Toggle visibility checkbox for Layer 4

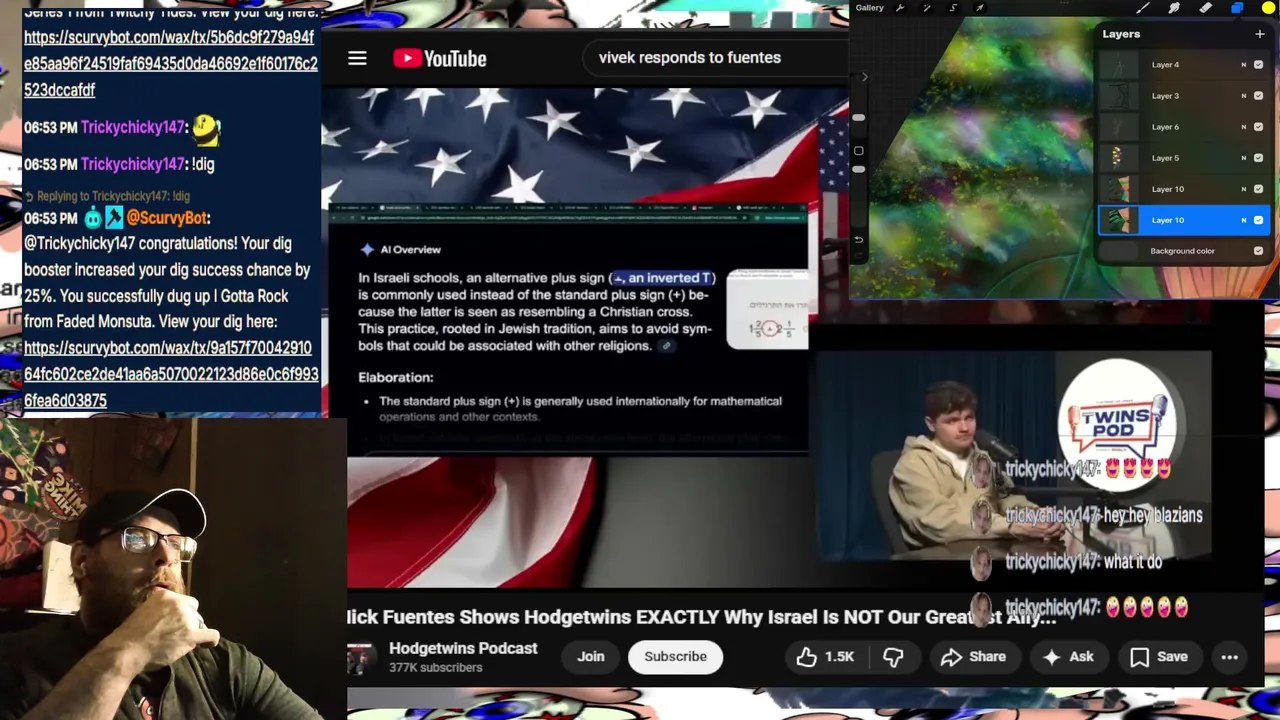1258,65
